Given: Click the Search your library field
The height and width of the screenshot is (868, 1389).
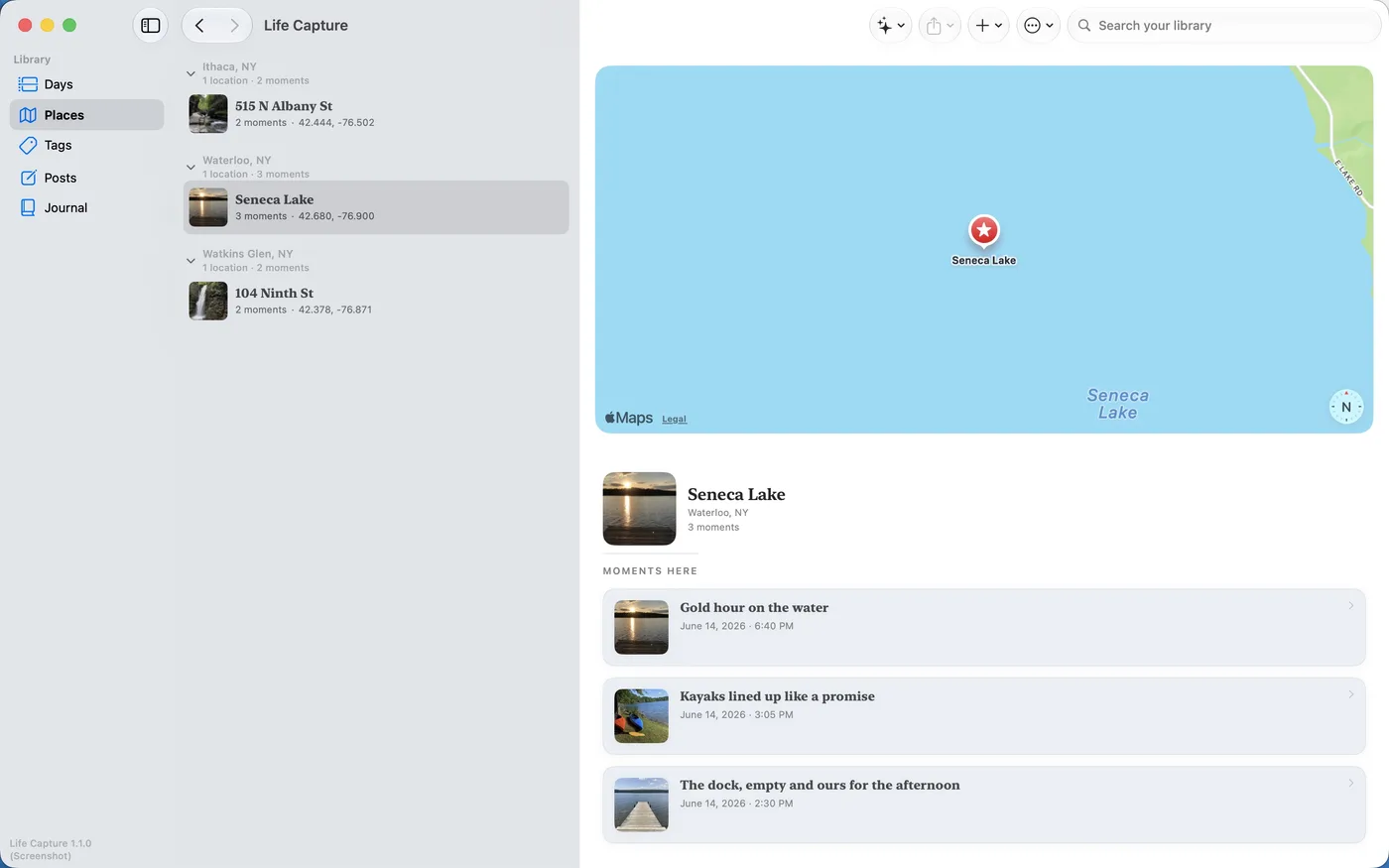Looking at the screenshot, I should [x=1223, y=26].
